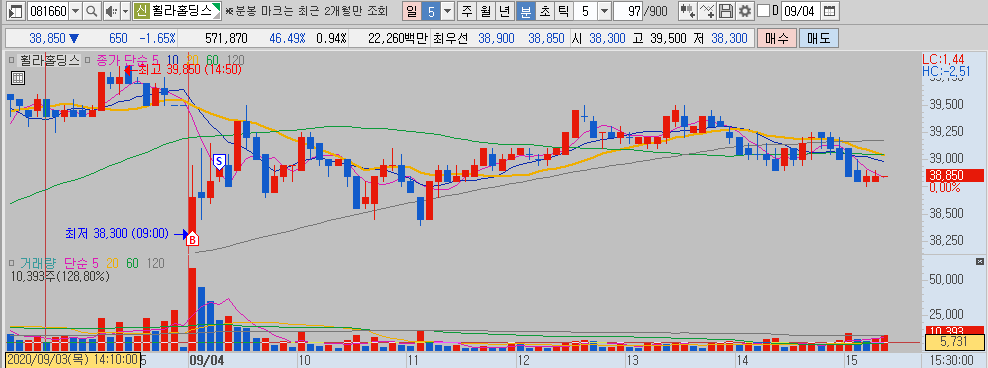The height and width of the screenshot is (368, 988).
Task: Toggle the D date checkbox
Action: tap(764, 11)
